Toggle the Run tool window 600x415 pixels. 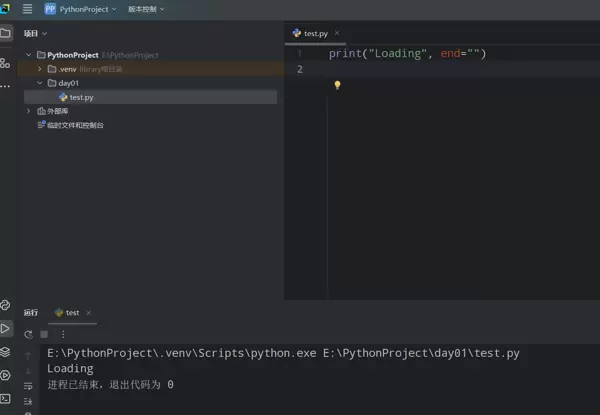6,328
